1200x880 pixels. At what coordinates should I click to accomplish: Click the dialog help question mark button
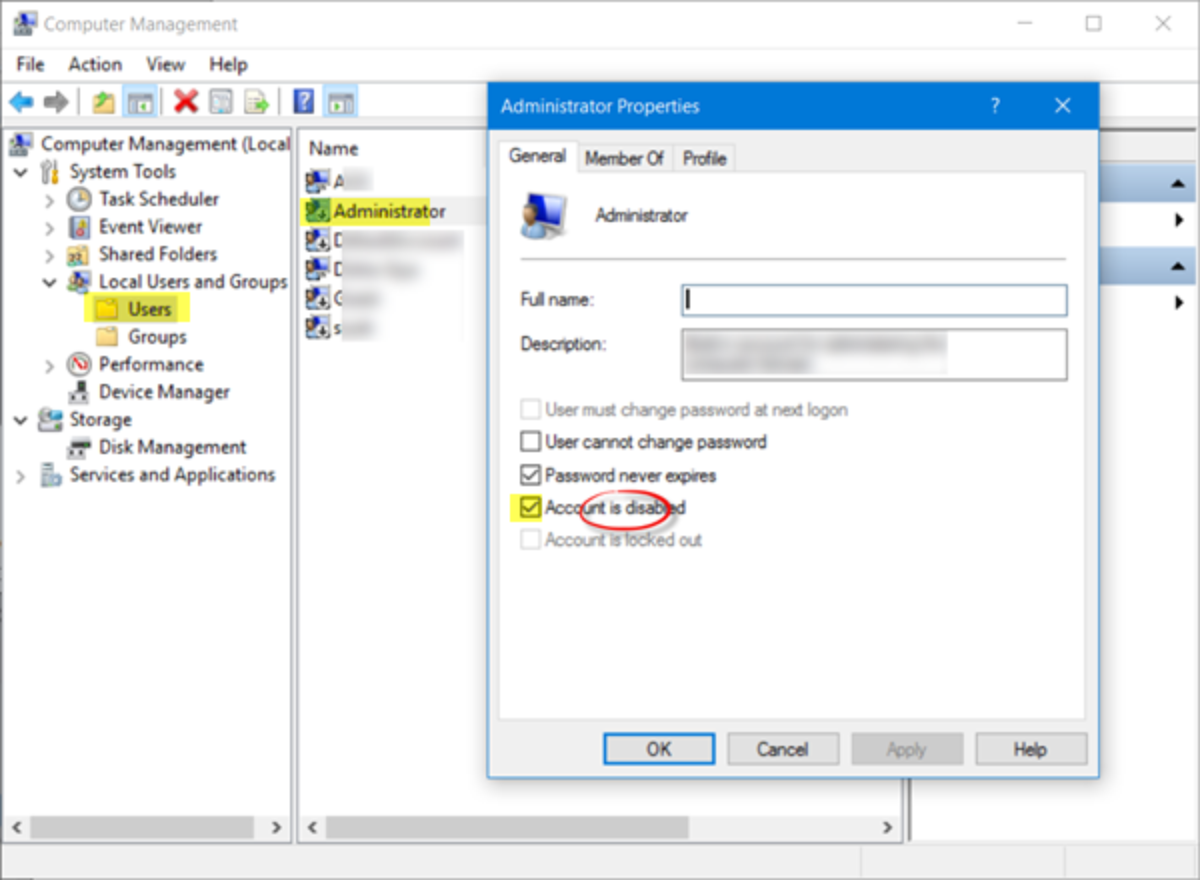994,106
